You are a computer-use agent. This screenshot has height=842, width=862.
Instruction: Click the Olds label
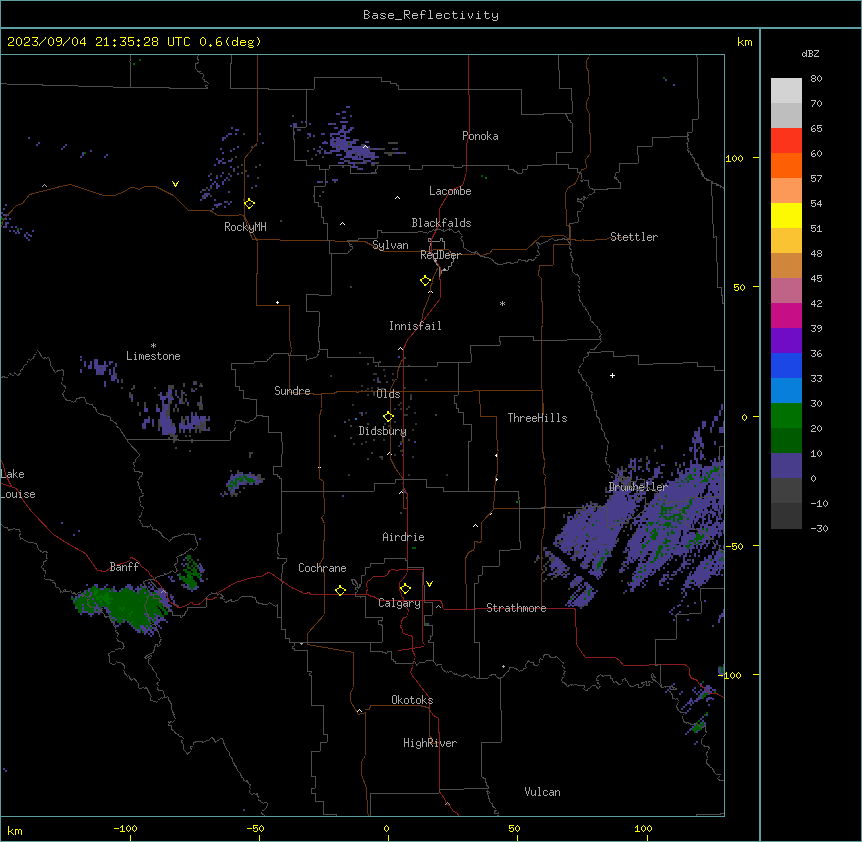388,394
